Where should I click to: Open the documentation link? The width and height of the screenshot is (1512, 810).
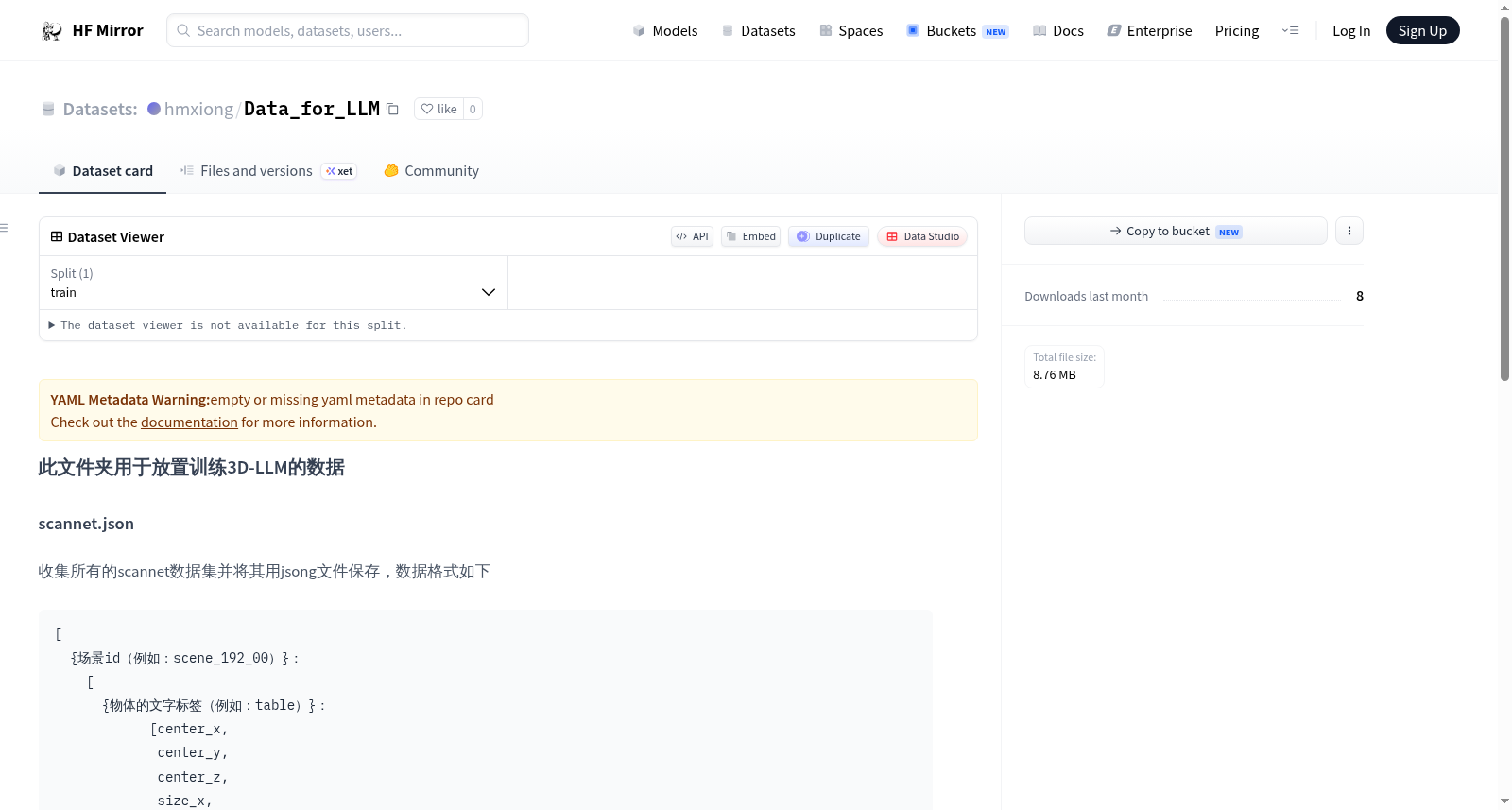point(189,422)
